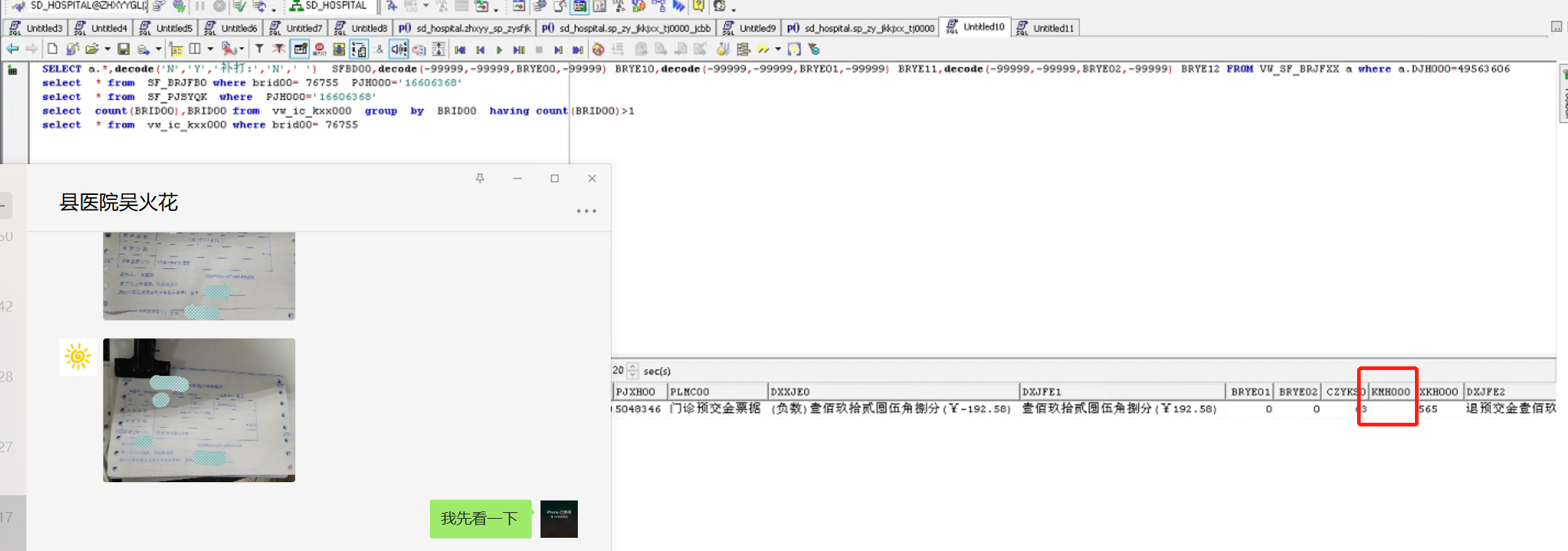Open the sd_hospital.sp_zy_jkkjxx_tj0000_jcbb tab
1568x551 pixels.
tap(626, 28)
